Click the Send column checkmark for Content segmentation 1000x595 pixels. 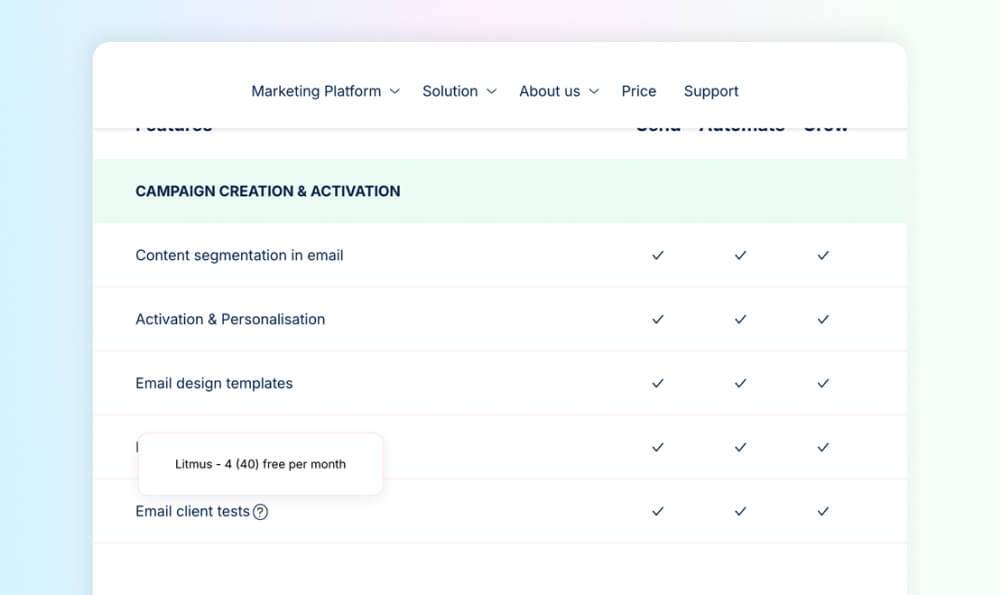pyautogui.click(x=657, y=255)
